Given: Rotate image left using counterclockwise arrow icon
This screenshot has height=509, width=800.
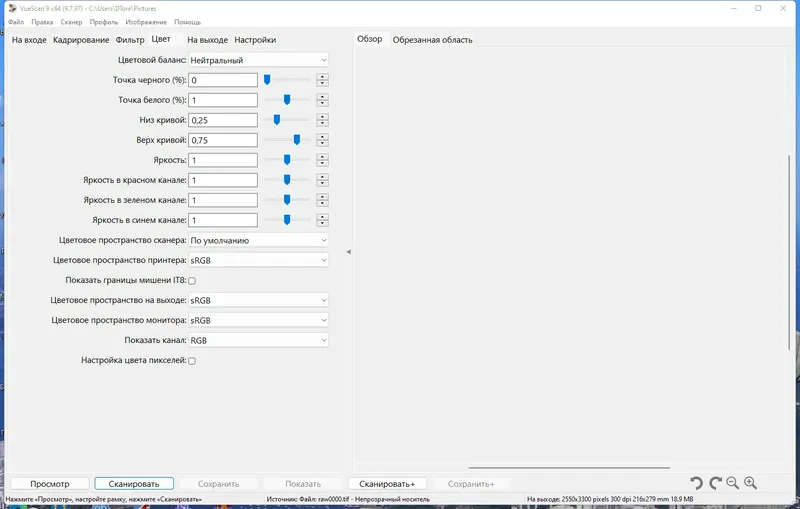Looking at the screenshot, I should coord(696,483).
